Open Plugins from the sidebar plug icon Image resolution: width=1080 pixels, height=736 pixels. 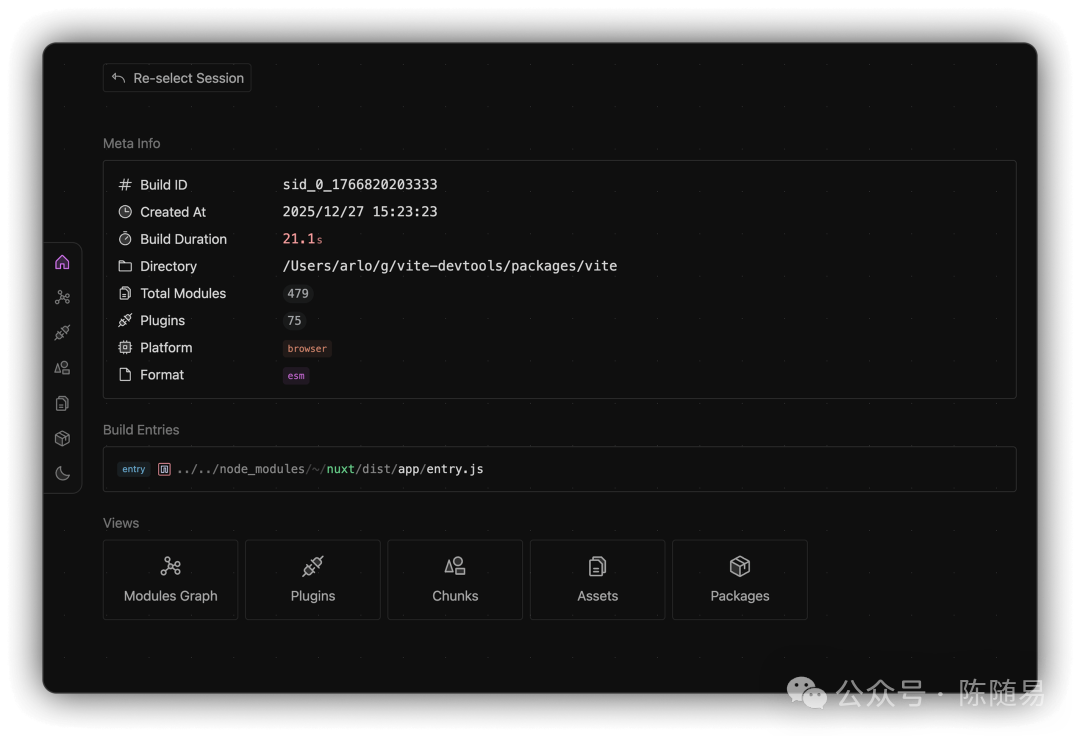[62, 333]
